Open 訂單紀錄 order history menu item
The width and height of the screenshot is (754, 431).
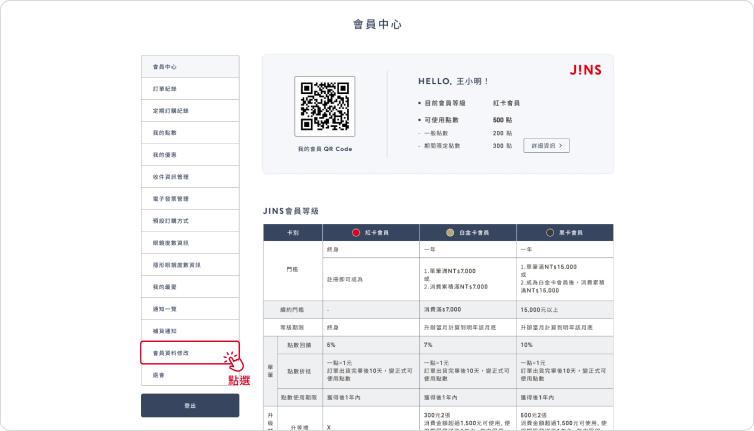190,89
